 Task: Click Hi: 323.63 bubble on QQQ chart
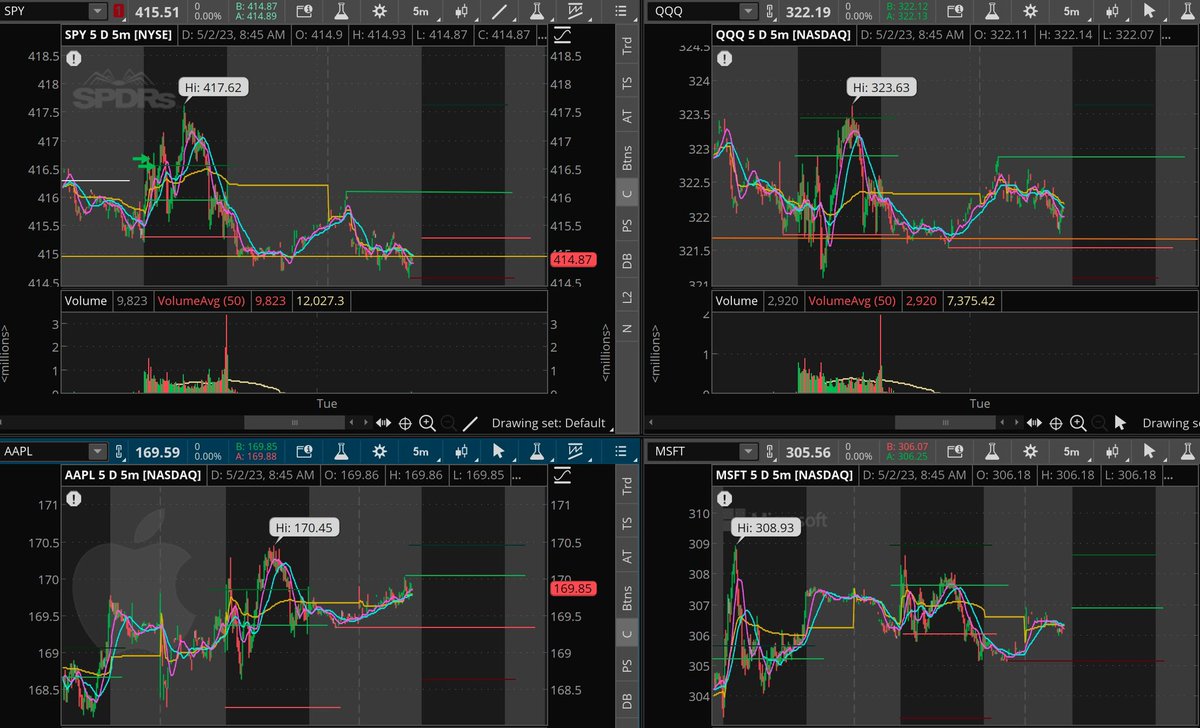(883, 88)
